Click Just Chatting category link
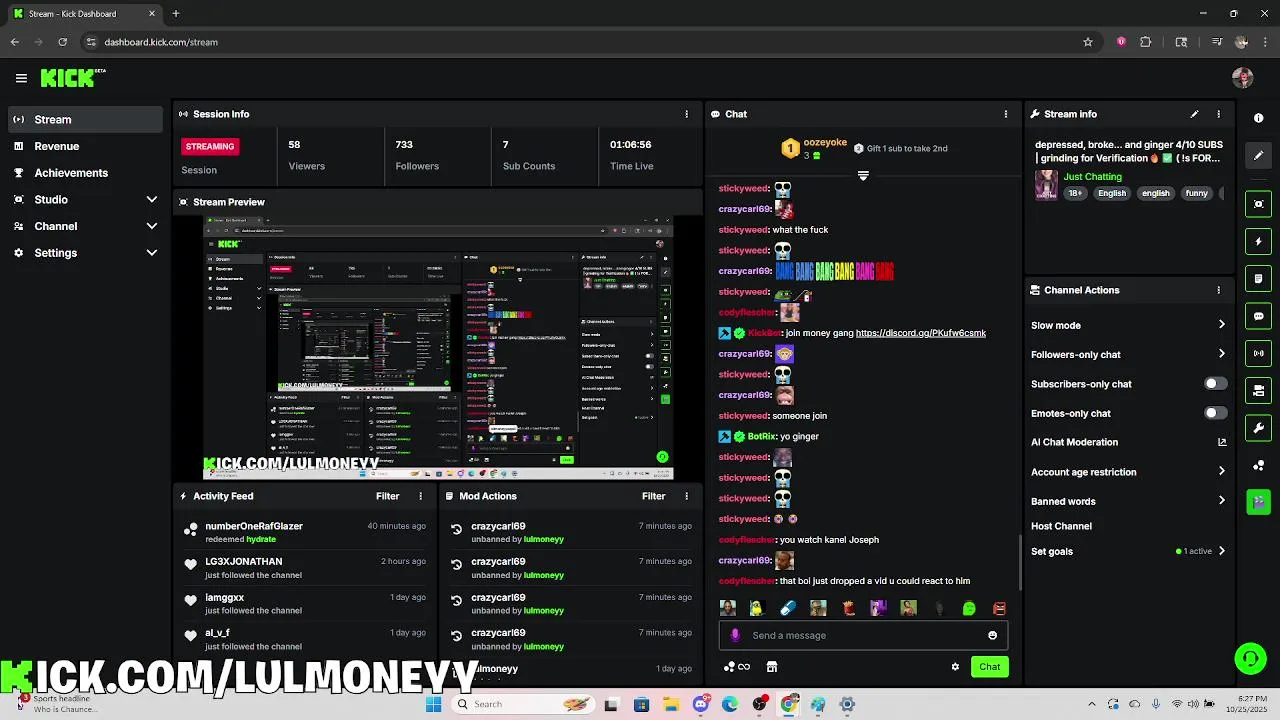 pos(1092,177)
